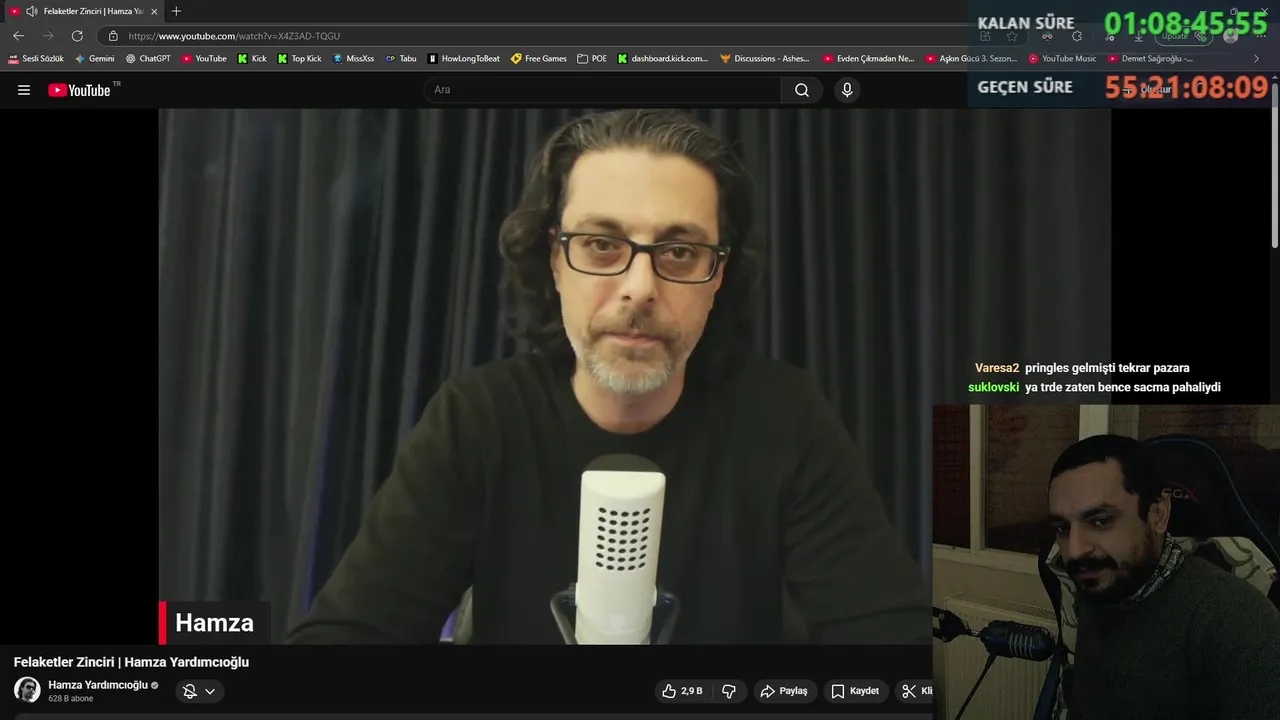
Task: Go to YouTube home via logo
Action: [x=79, y=90]
